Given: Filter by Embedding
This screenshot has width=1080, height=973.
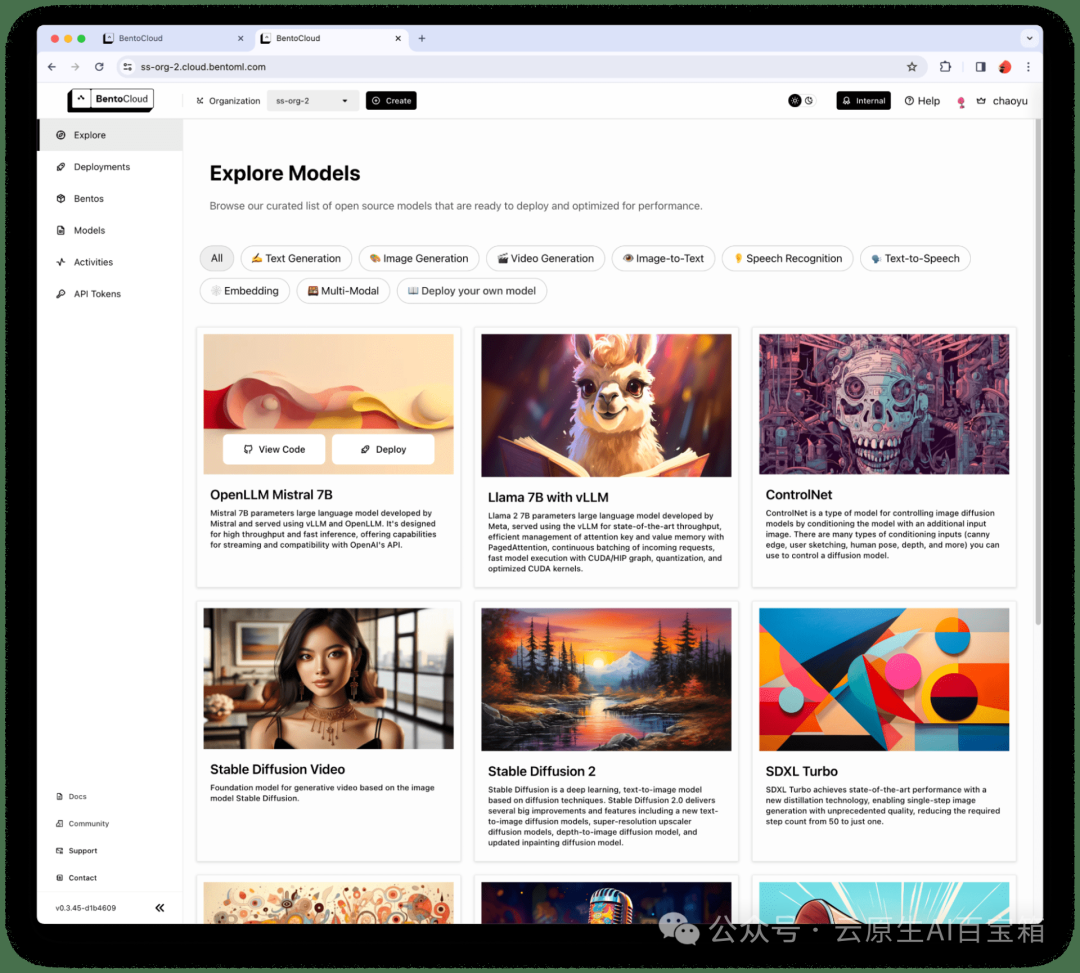Looking at the screenshot, I should (x=245, y=291).
